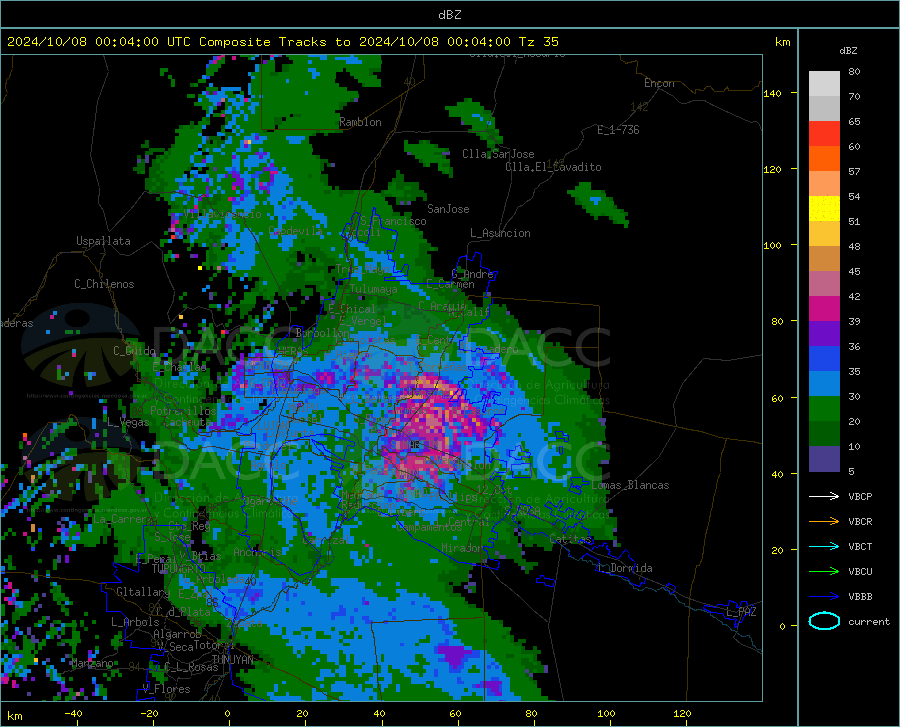This screenshot has height=727, width=900.
Task: Click the 'Encon' map label
Action: 659,83
